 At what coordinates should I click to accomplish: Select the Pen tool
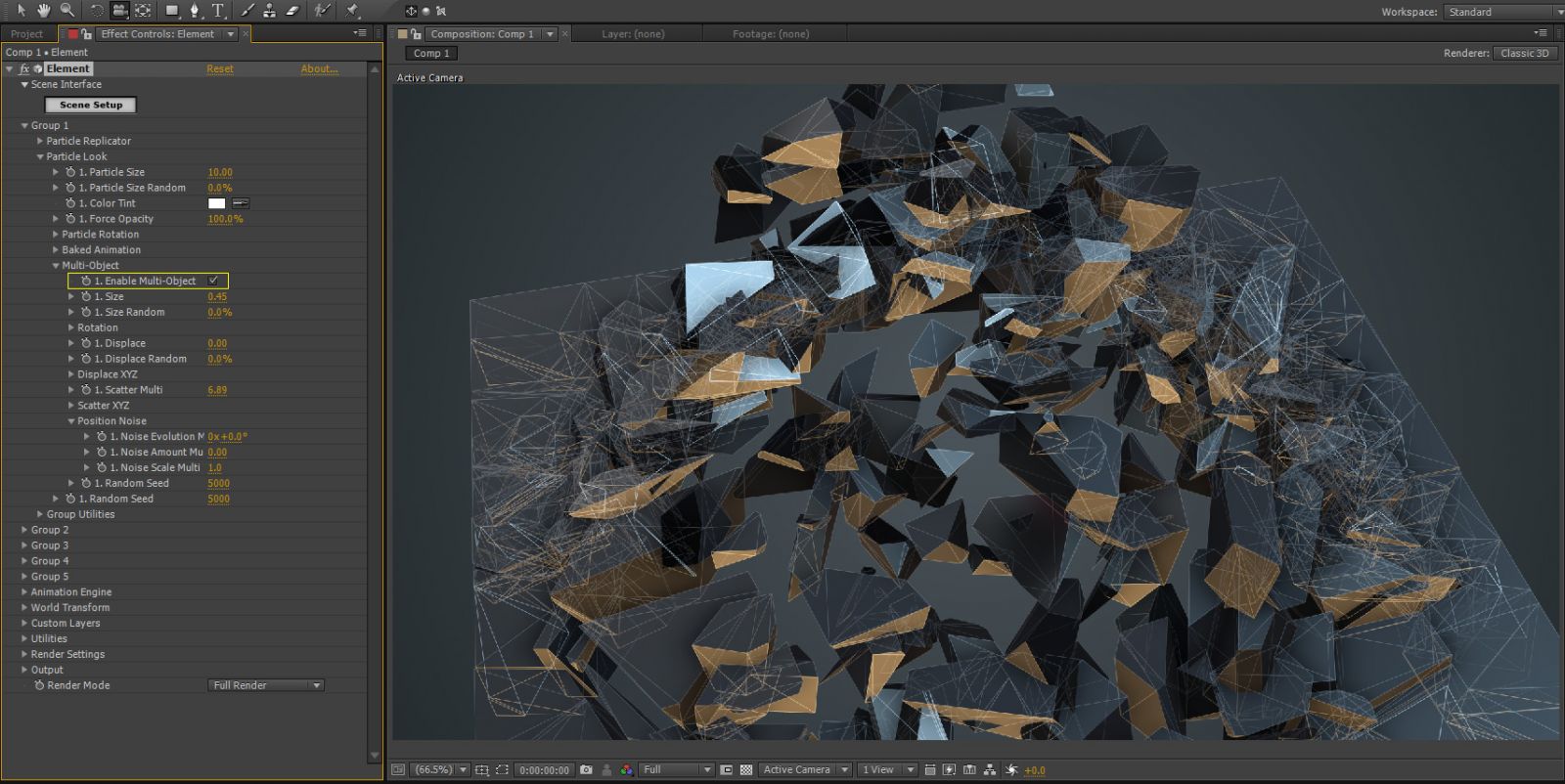(195, 11)
